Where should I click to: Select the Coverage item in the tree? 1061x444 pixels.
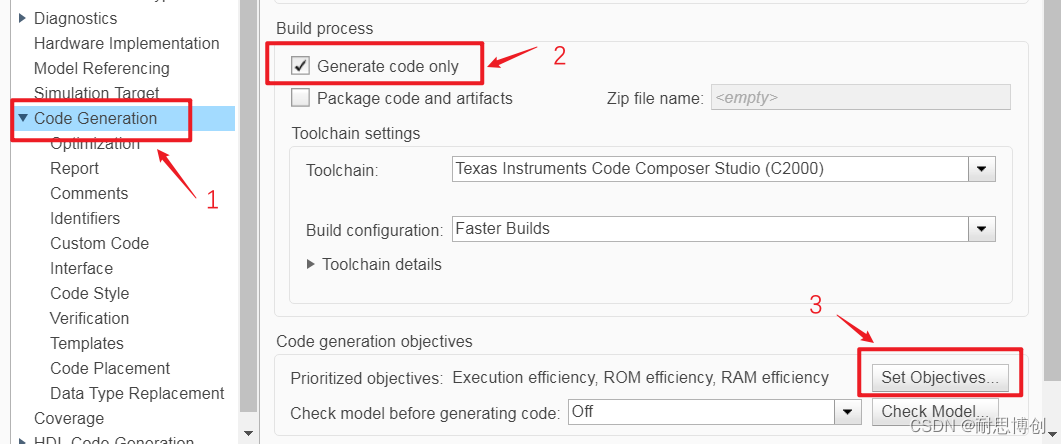pyautogui.click(x=68, y=418)
